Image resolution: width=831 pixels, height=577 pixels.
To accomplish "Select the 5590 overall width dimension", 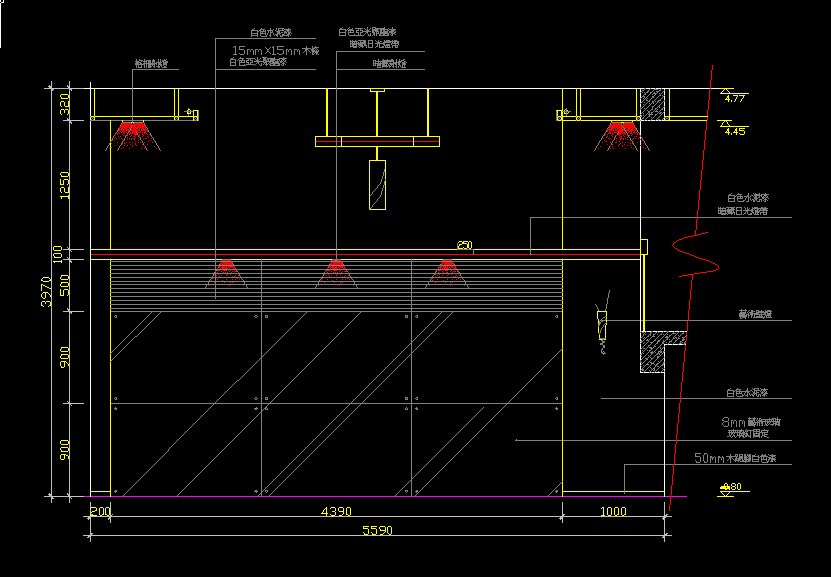I will (376, 530).
